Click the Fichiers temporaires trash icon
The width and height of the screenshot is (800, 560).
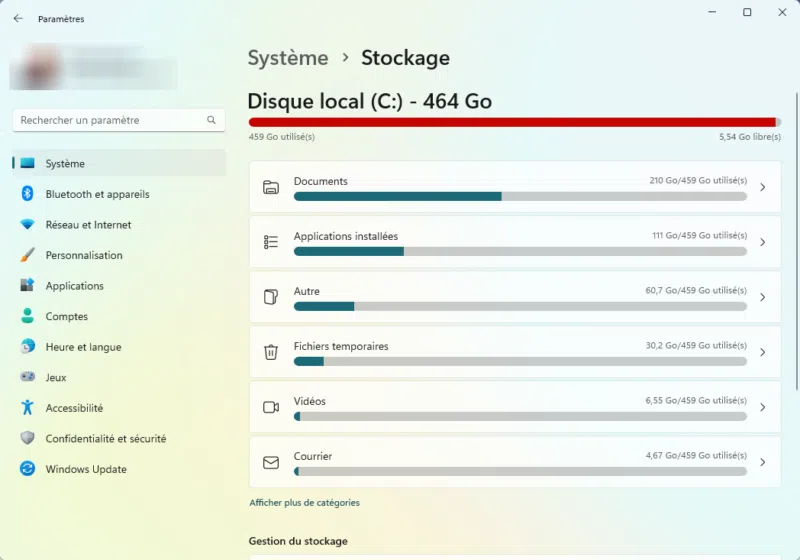coord(270,352)
